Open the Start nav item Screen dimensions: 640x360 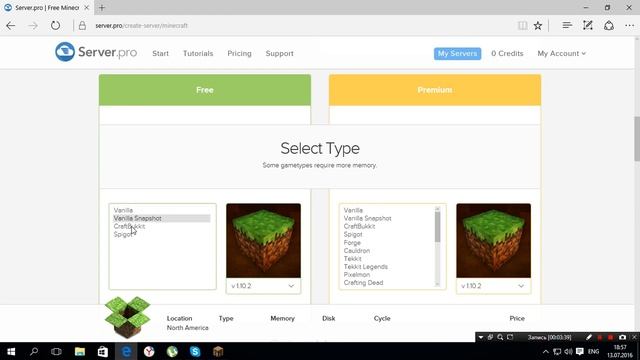[160, 53]
